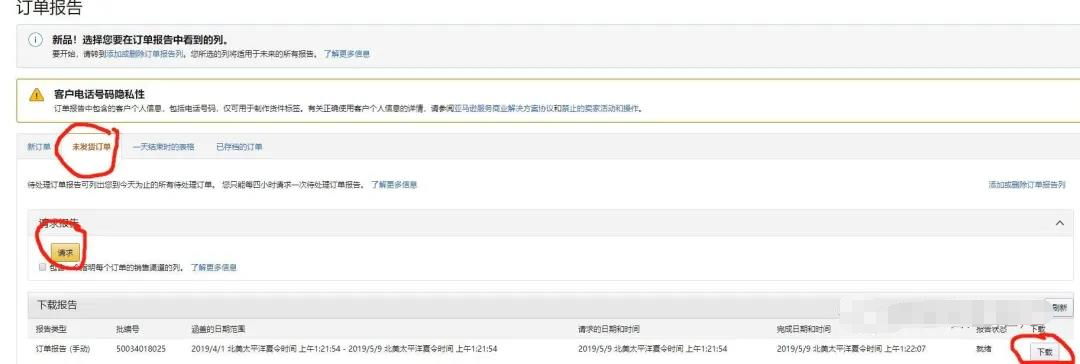Click the blue info circle icon

pyautogui.click(x=36, y=40)
